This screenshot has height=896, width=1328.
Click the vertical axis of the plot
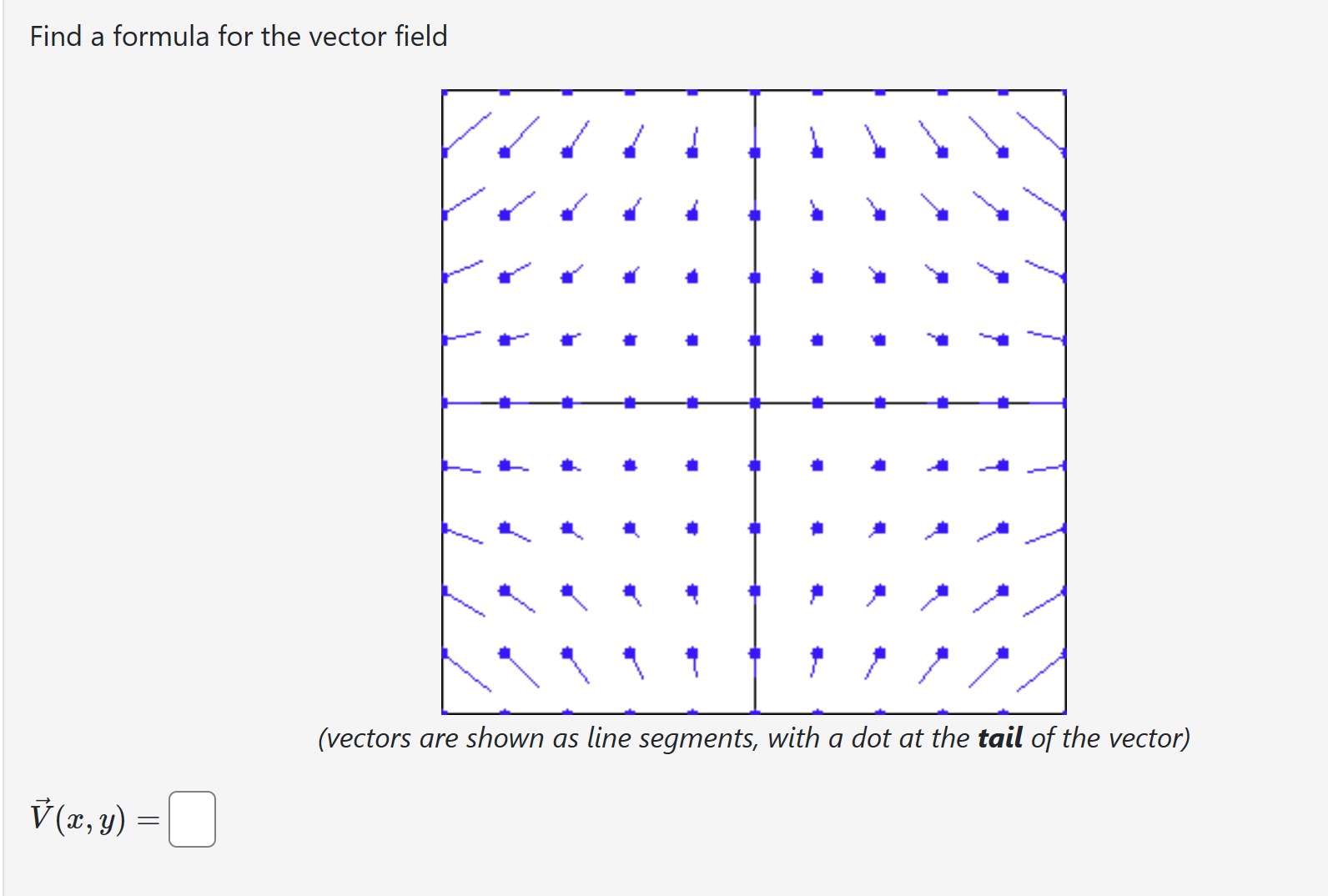click(754, 250)
